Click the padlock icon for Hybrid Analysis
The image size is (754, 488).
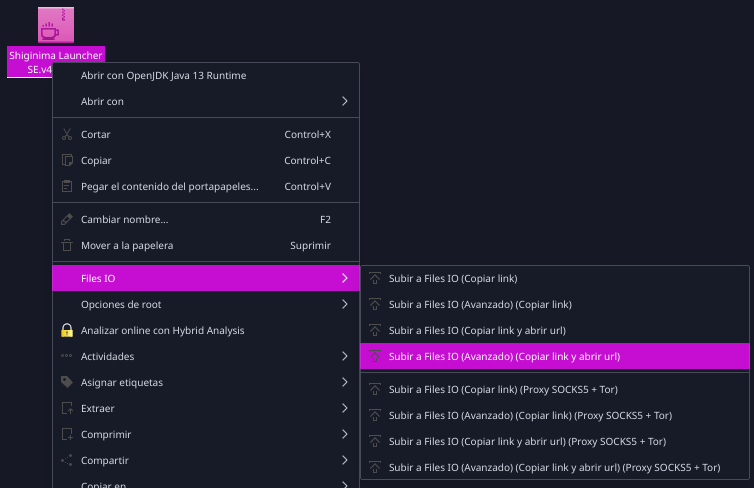tap(67, 330)
